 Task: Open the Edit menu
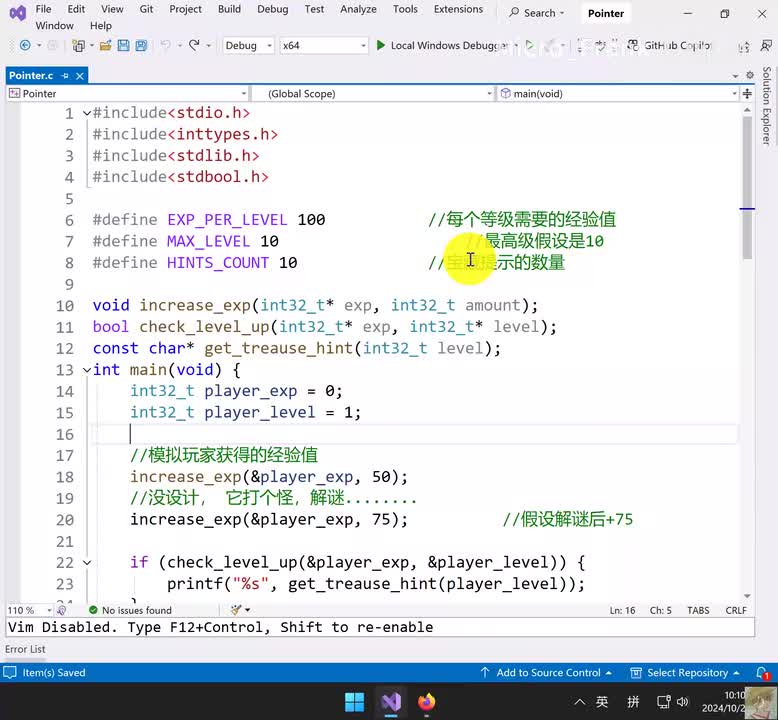click(76, 9)
